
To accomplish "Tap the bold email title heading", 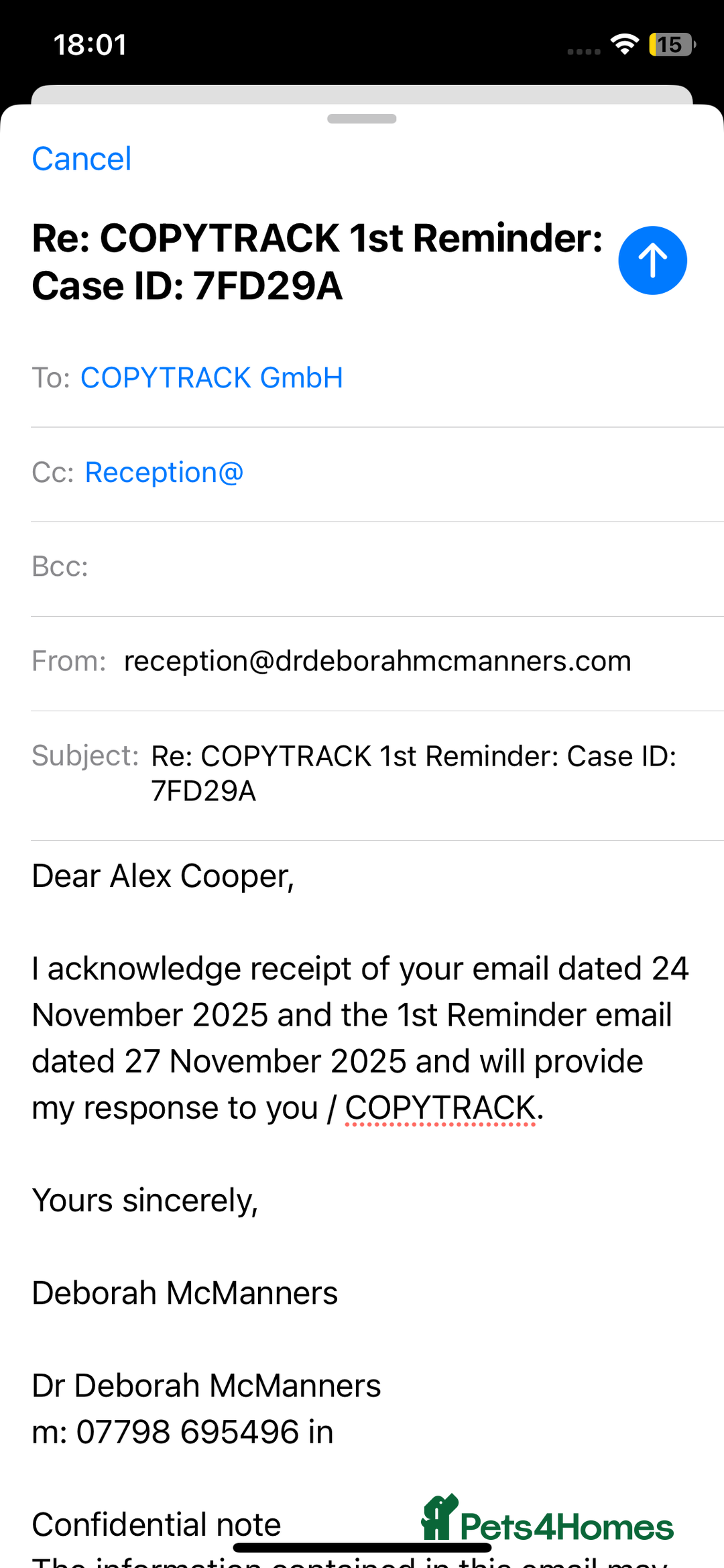I will click(x=316, y=262).
